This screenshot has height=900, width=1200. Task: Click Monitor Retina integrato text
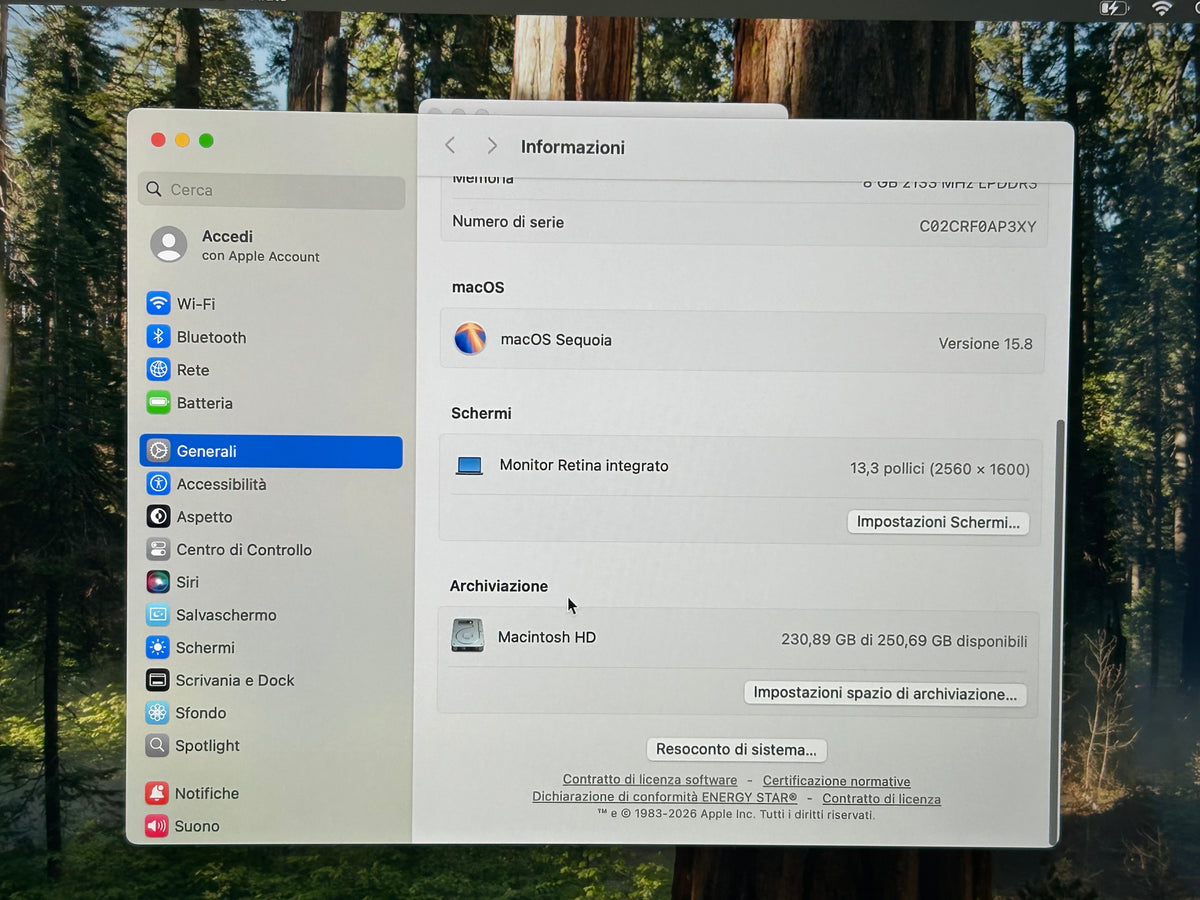pos(584,466)
